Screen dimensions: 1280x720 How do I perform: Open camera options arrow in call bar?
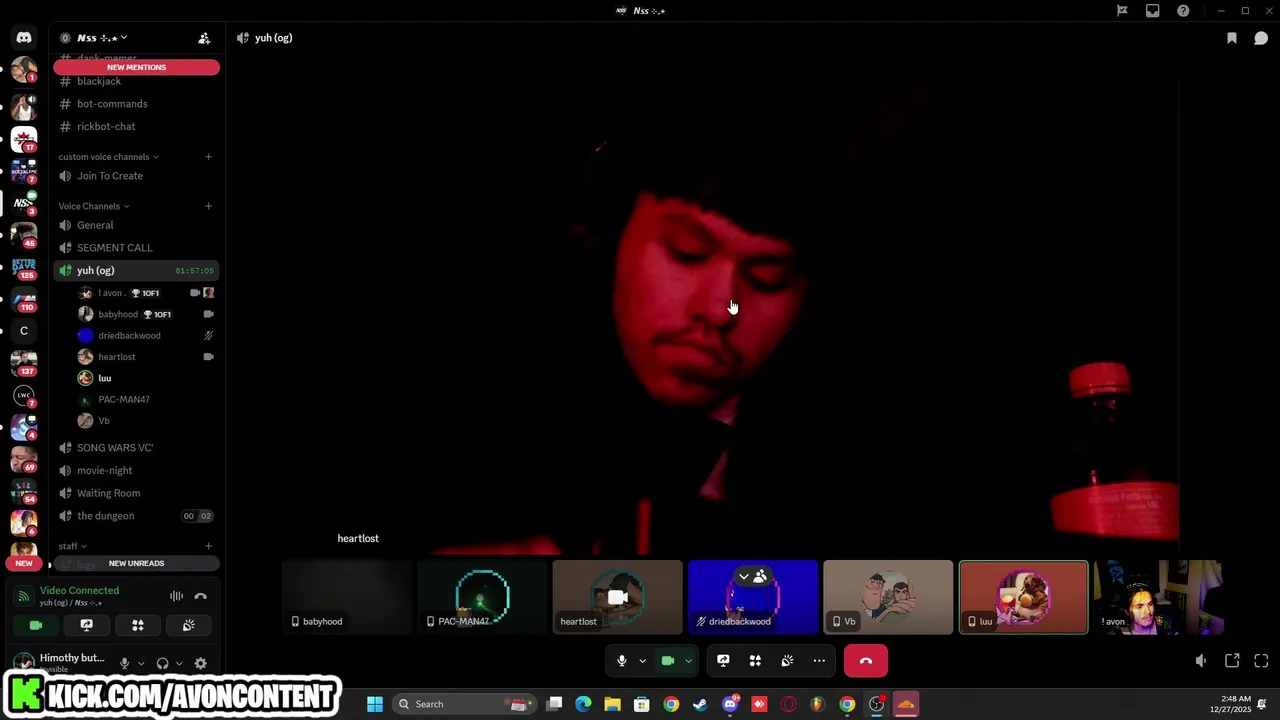688,661
